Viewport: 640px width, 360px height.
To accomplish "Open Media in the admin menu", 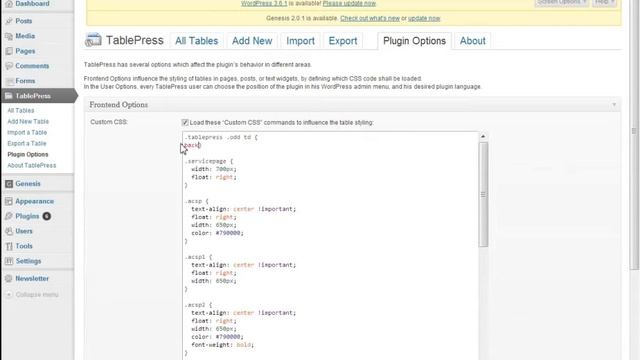I will 25,36.
